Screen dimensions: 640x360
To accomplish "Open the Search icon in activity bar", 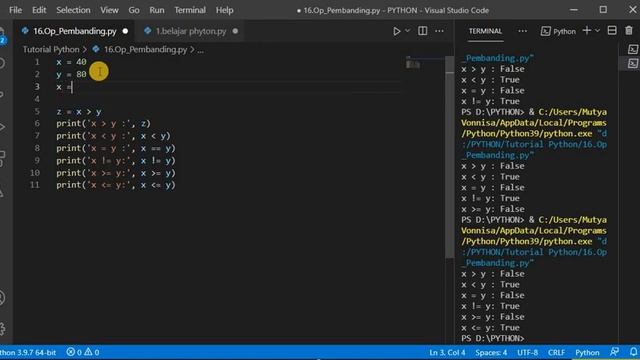I will (x=2, y=63).
